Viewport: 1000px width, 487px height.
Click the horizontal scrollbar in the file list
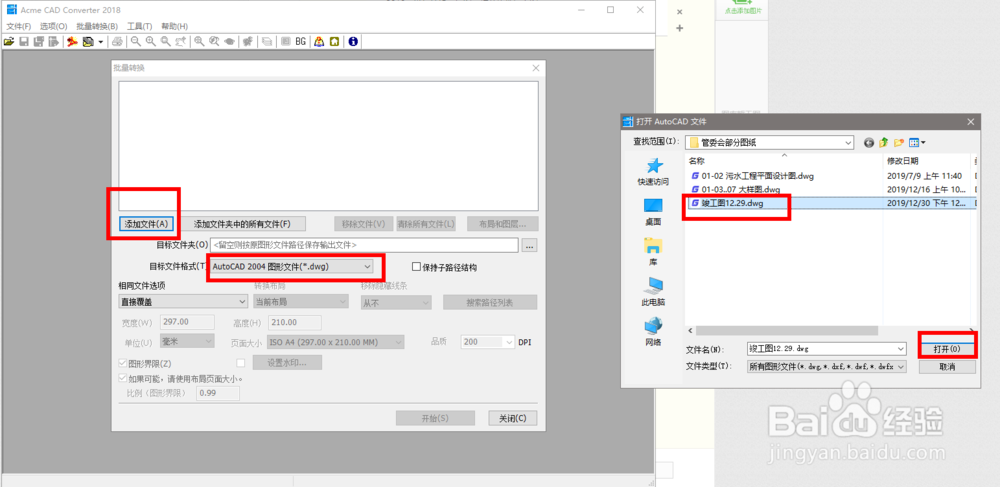click(786, 331)
